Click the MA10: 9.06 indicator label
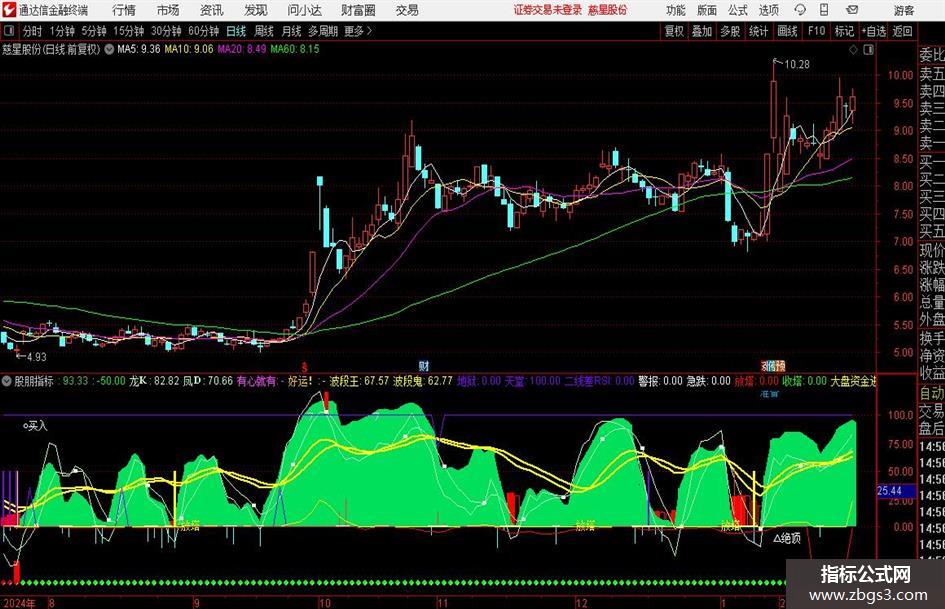Viewport: 945px width, 609px height. [189, 49]
